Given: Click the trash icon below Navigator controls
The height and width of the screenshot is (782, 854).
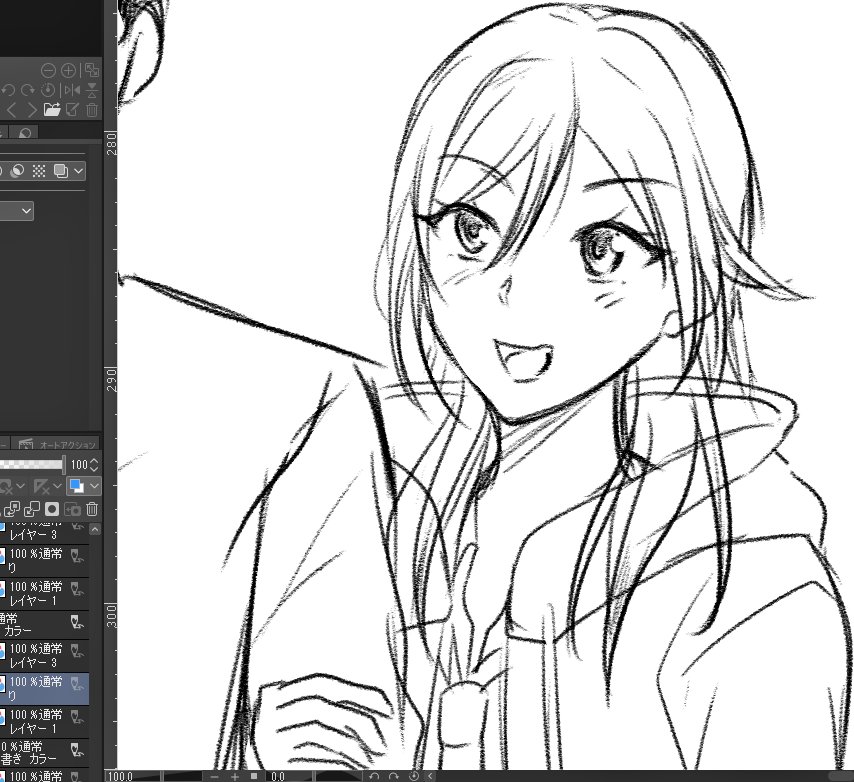Looking at the screenshot, I should 92,109.
